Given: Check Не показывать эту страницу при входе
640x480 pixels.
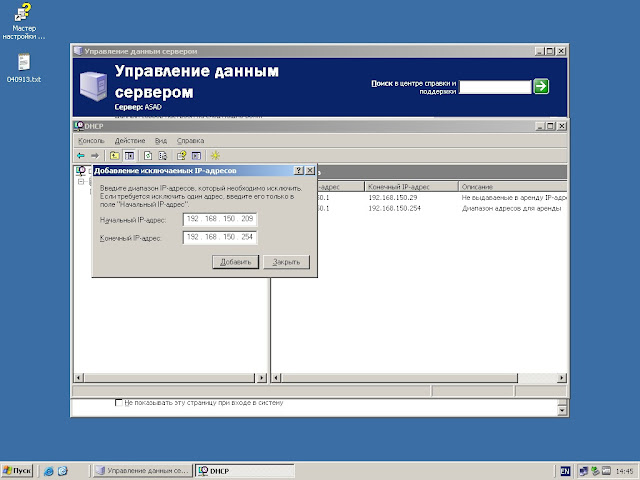Looking at the screenshot, I should click(119, 403).
